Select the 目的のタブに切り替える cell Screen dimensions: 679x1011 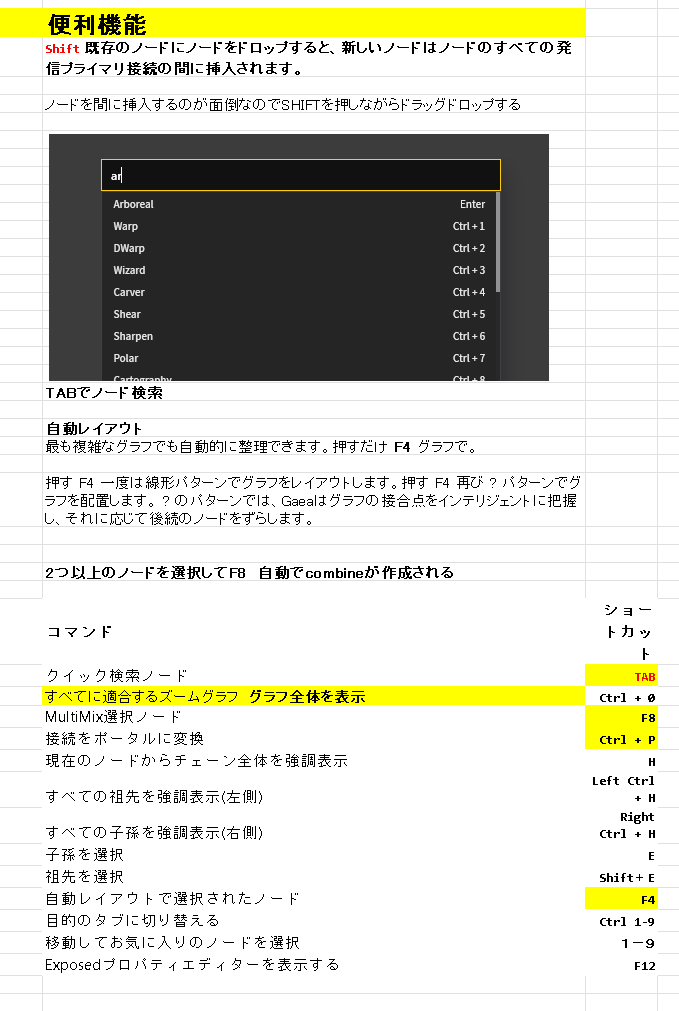click(x=314, y=920)
